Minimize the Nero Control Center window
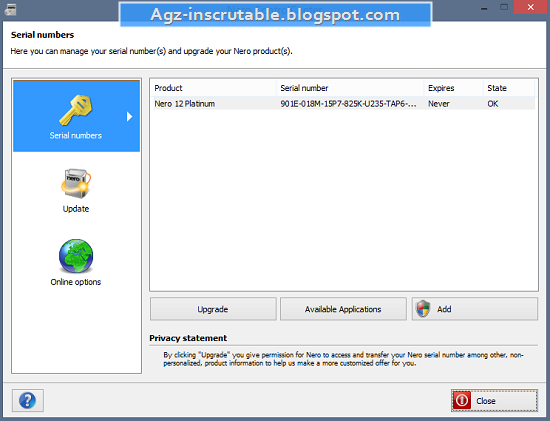 (484, 7)
